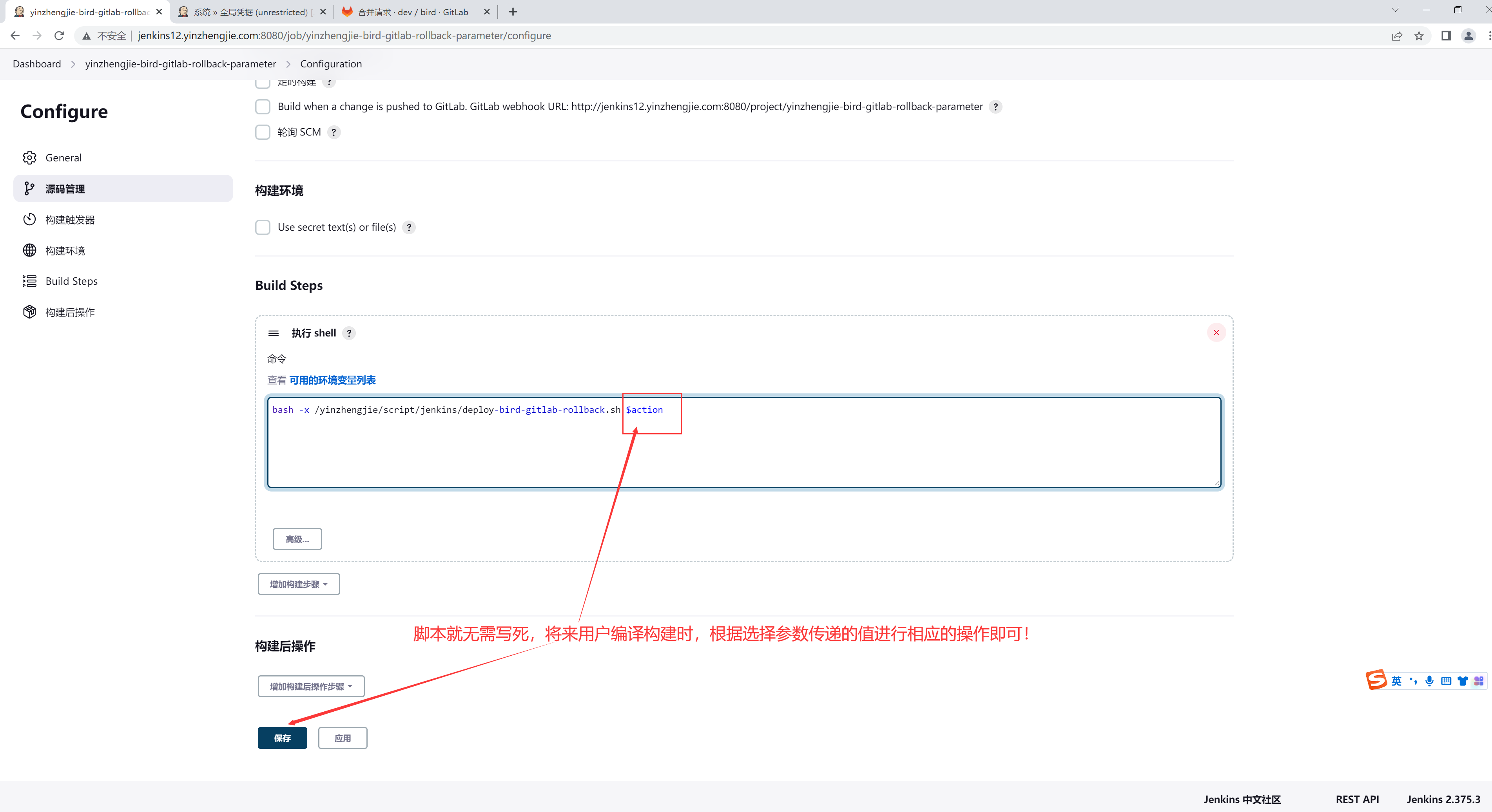Screen dimensions: 1492x812
Task: Open help for 执行 shell
Action: pyautogui.click(x=349, y=333)
